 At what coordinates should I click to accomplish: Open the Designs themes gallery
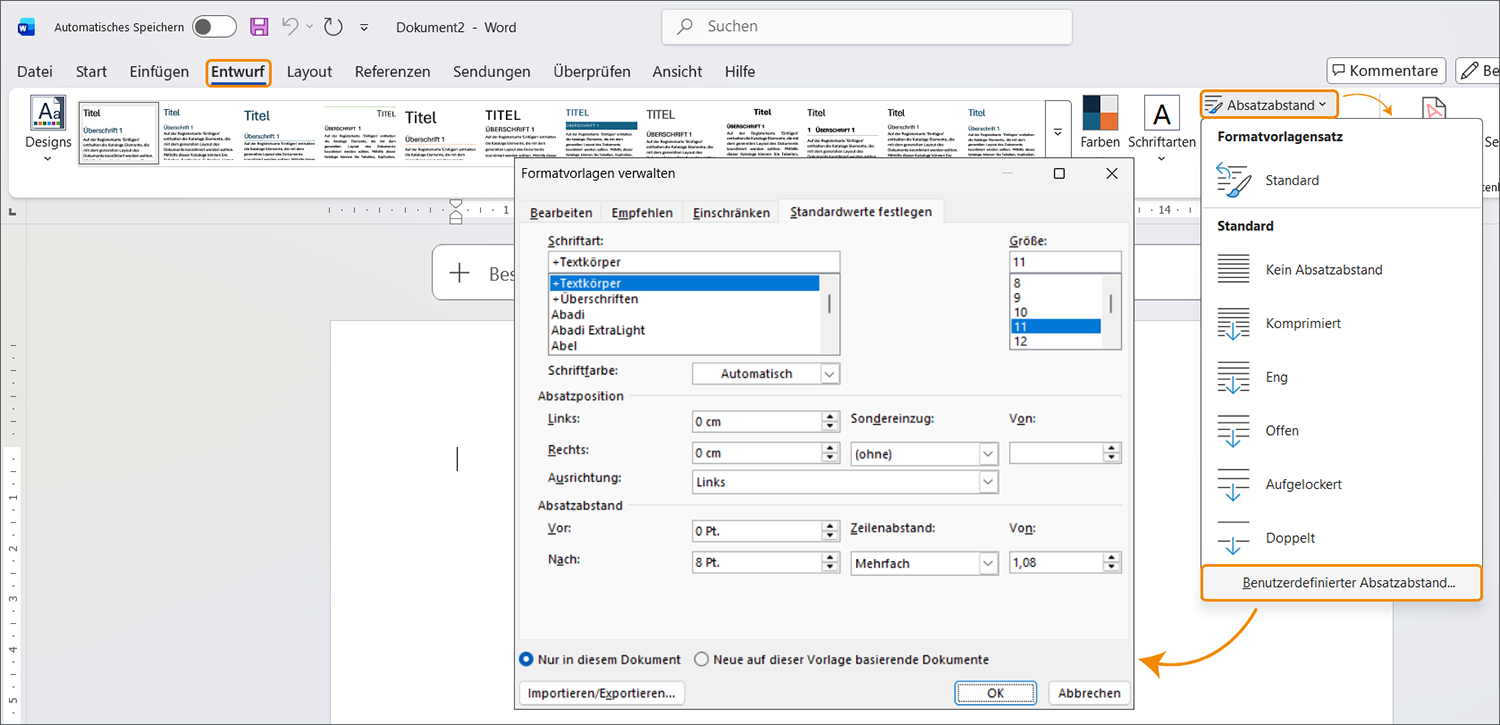coord(48,130)
